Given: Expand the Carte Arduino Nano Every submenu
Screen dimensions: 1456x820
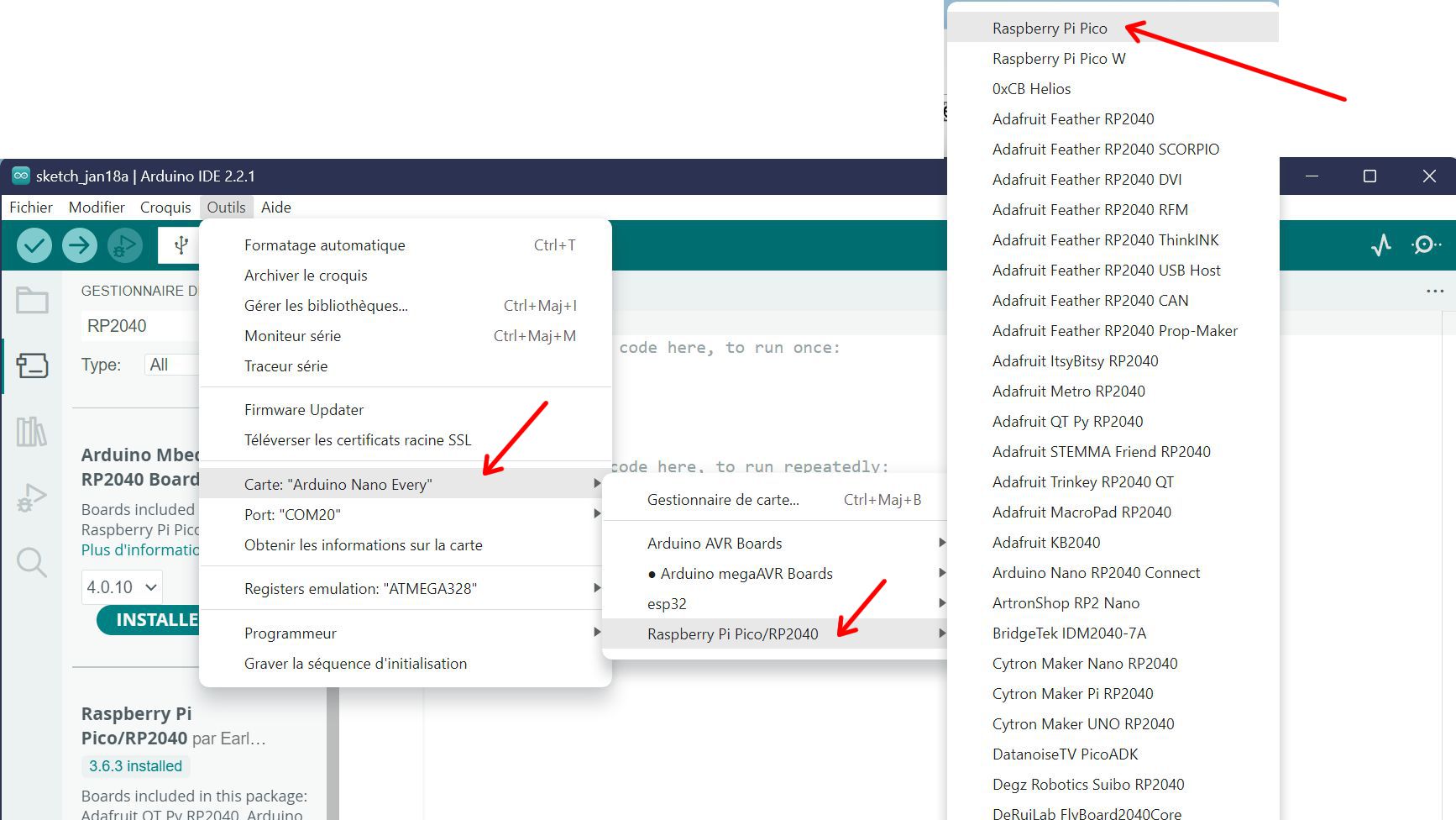Looking at the screenshot, I should (x=406, y=484).
